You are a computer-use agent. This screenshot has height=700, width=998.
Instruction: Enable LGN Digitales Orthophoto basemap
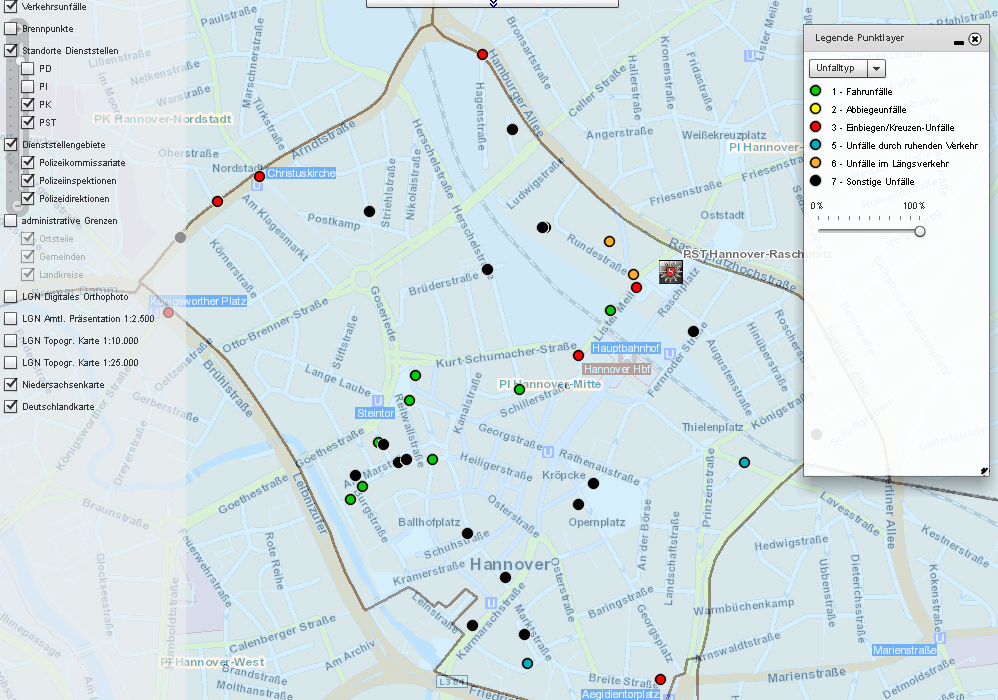pyautogui.click(x=11, y=297)
